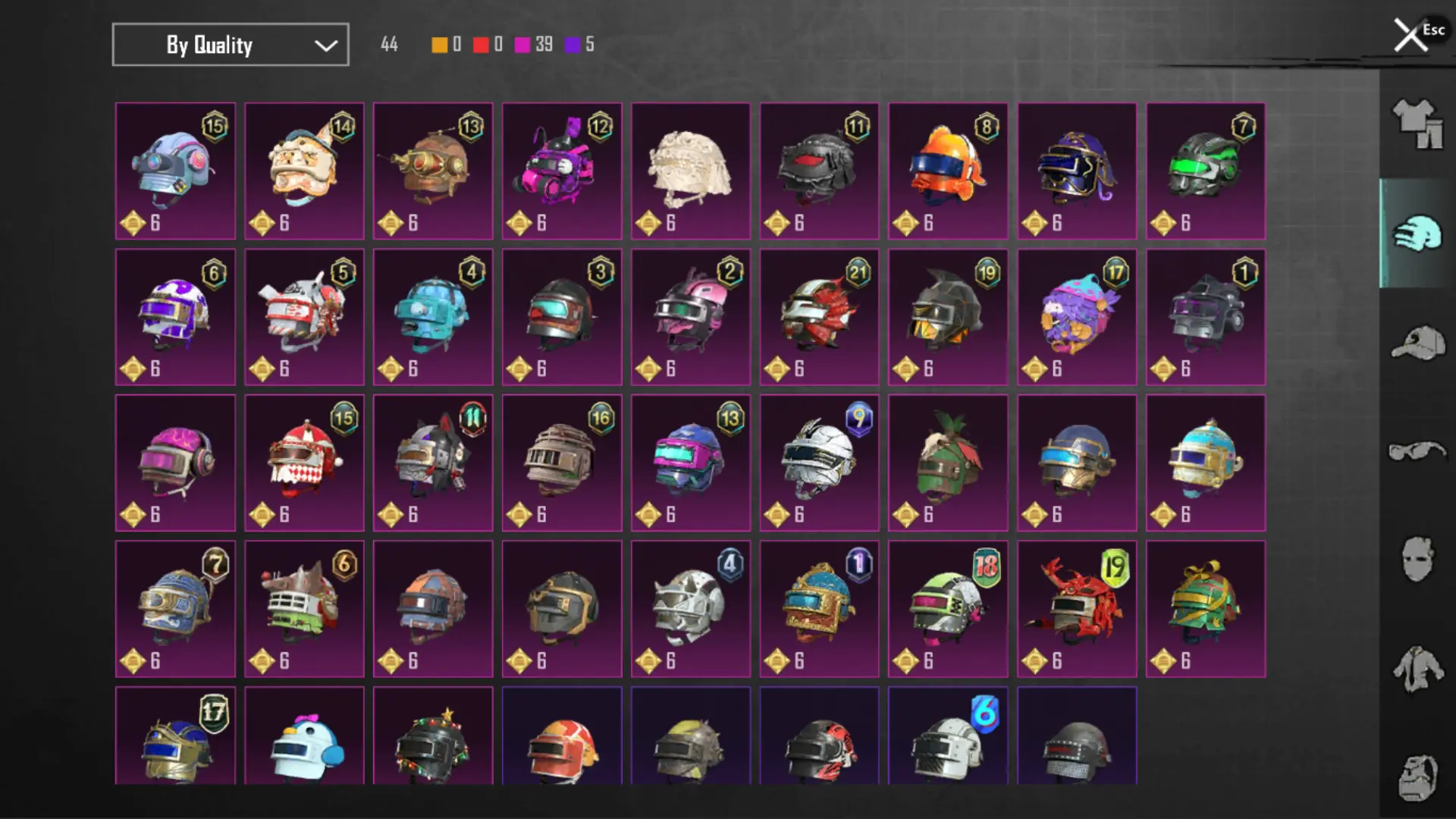Close the inventory with the X Esc button
This screenshot has height=819, width=1456.
coord(1417,34)
